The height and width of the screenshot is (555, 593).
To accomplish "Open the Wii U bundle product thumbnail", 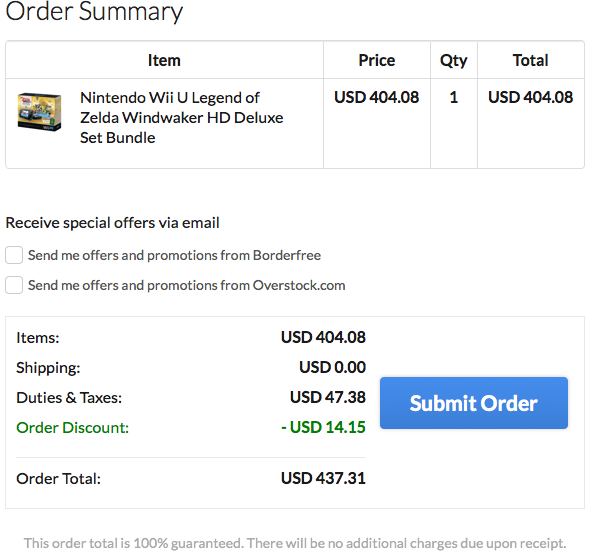I will [39, 112].
